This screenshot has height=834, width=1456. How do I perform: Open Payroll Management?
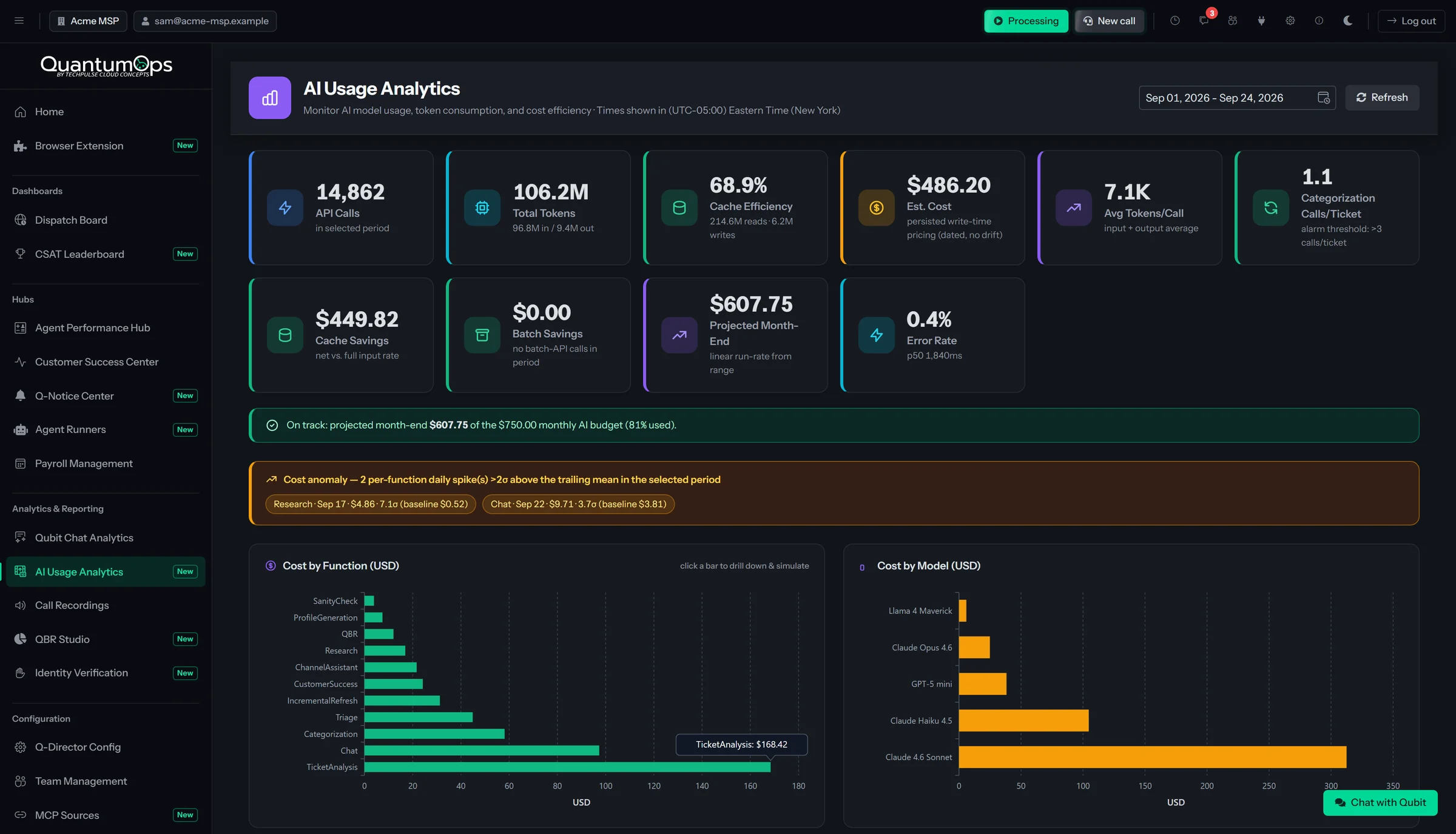106,463
